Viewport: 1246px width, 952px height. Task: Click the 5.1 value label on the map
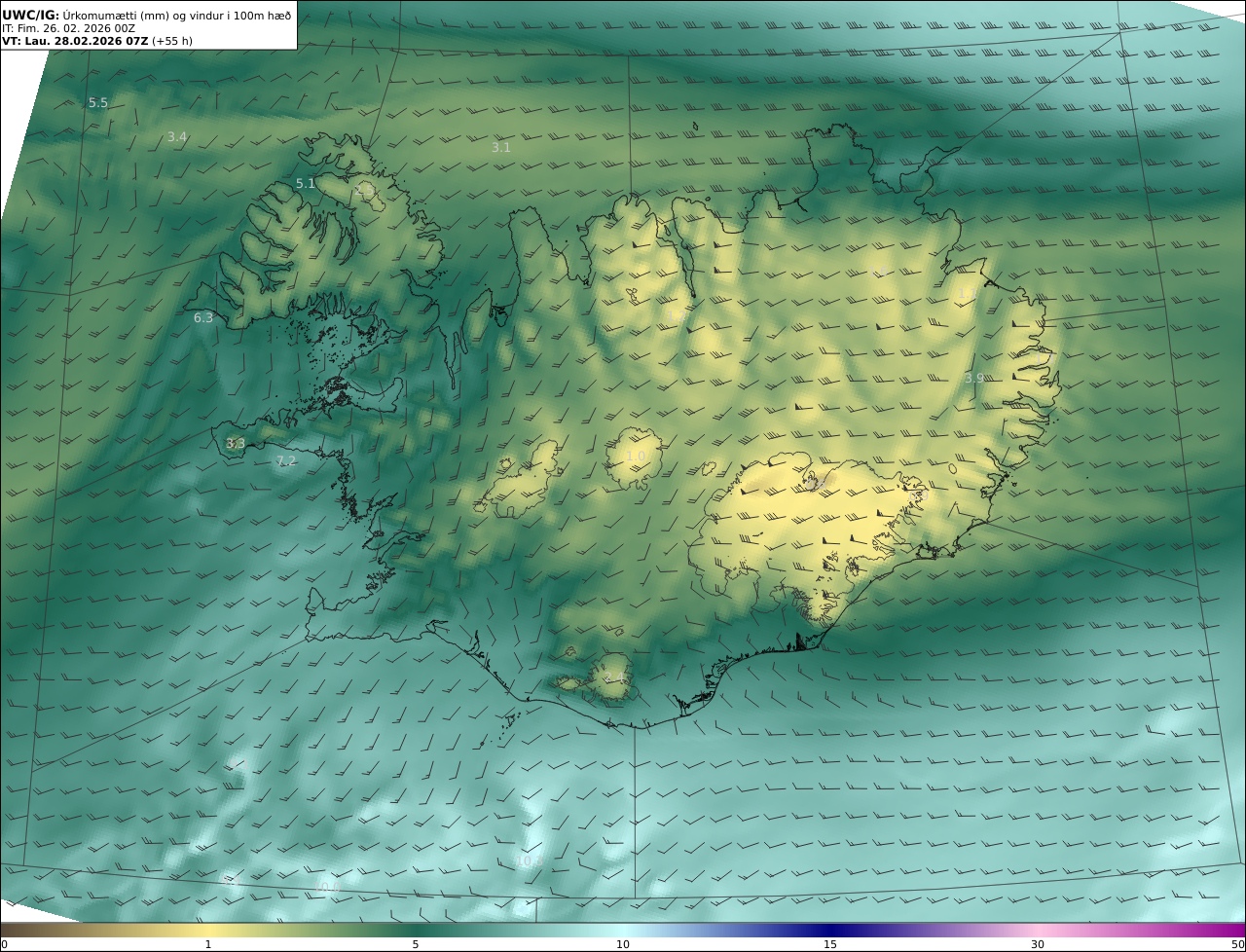(x=306, y=183)
